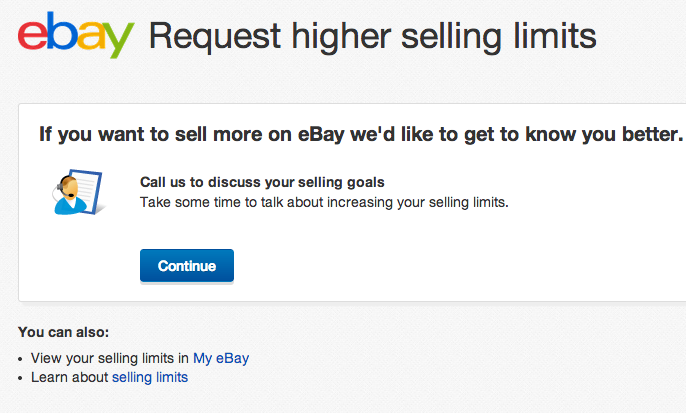Click the 'Take some time to talk' description
The width and height of the screenshot is (686, 413).
pyautogui.click(x=324, y=202)
